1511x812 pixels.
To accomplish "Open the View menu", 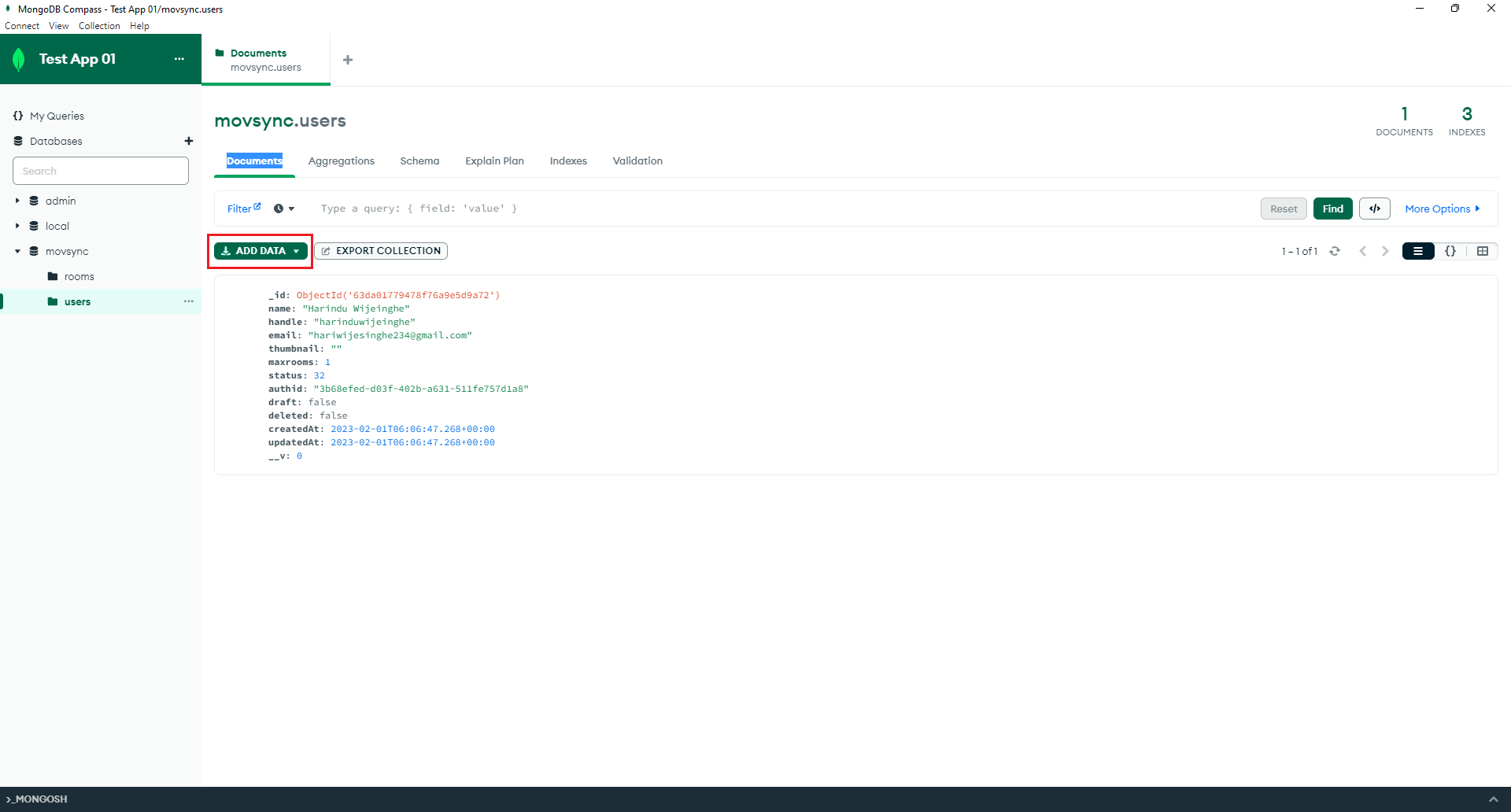I will coord(59,26).
